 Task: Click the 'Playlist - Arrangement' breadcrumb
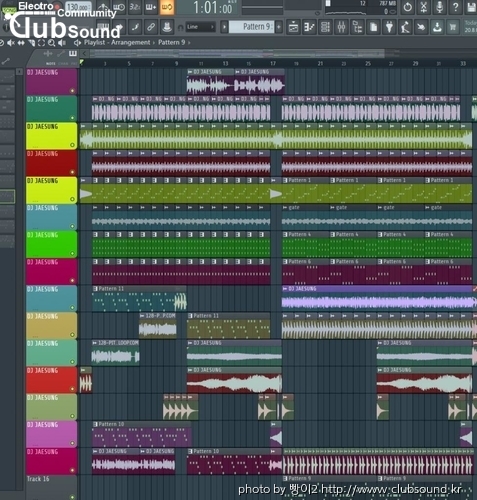[x=117, y=43]
